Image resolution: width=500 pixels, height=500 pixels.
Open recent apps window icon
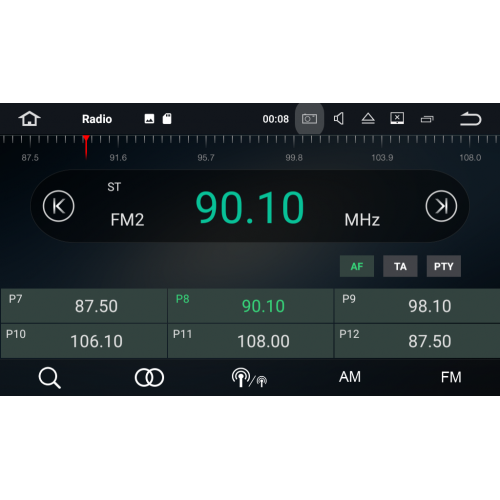coord(427,119)
